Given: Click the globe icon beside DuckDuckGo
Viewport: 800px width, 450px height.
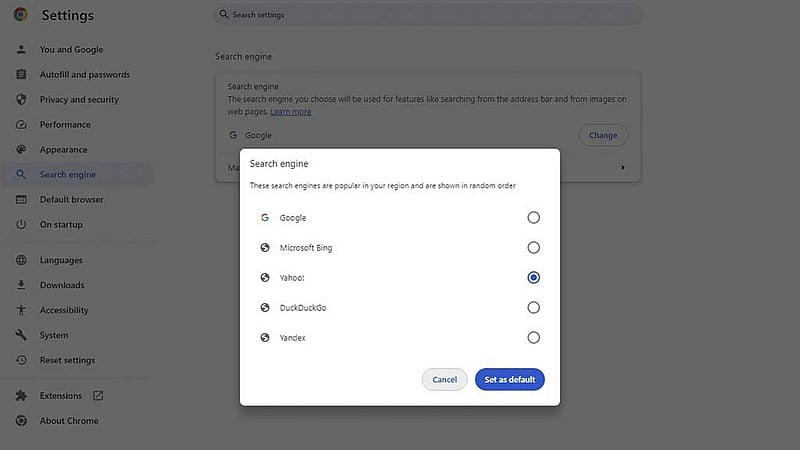Looking at the screenshot, I should pyautogui.click(x=265, y=308).
